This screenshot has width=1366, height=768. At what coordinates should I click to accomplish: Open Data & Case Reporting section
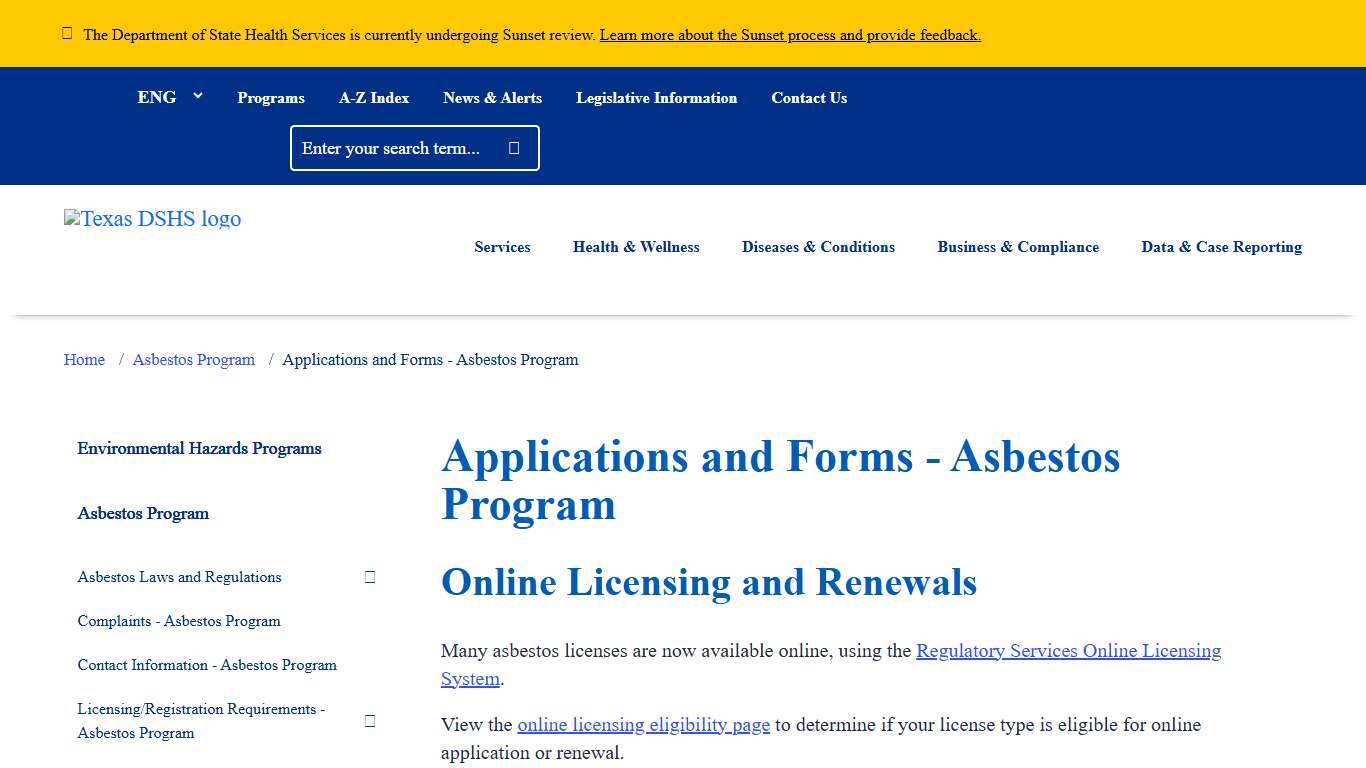[1221, 247]
